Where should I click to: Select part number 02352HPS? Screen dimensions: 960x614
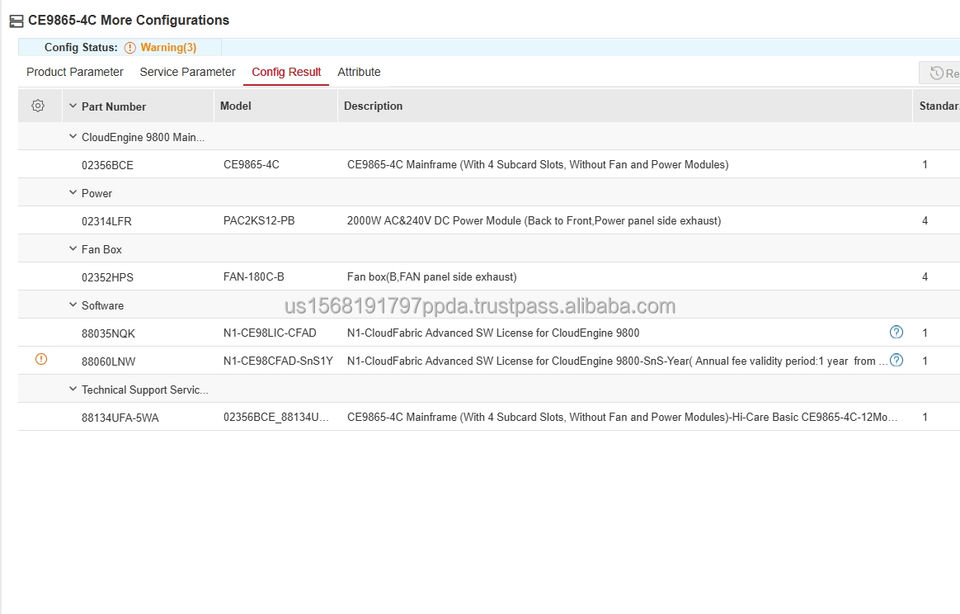point(107,277)
